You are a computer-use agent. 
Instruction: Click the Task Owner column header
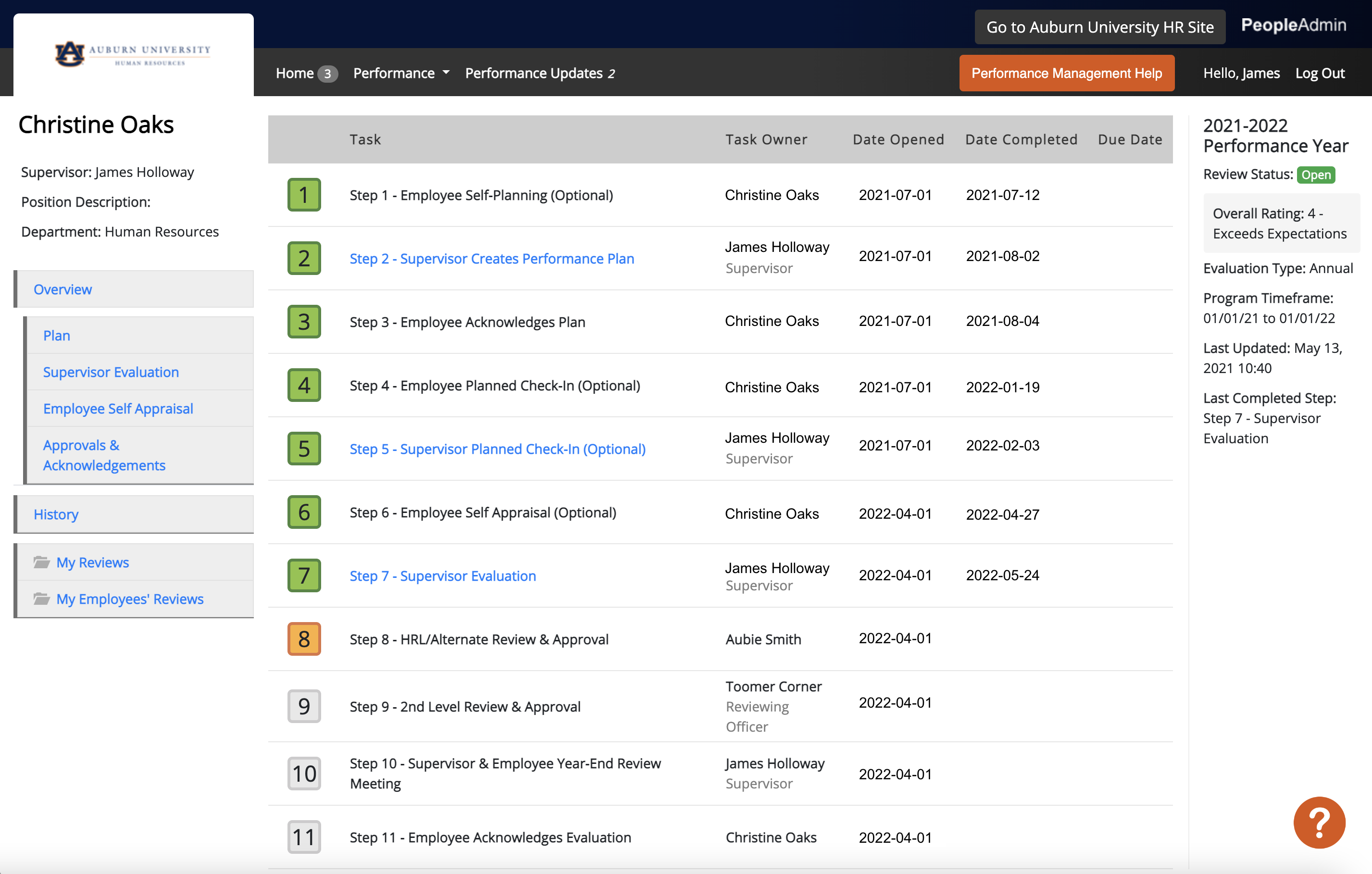[766, 139]
